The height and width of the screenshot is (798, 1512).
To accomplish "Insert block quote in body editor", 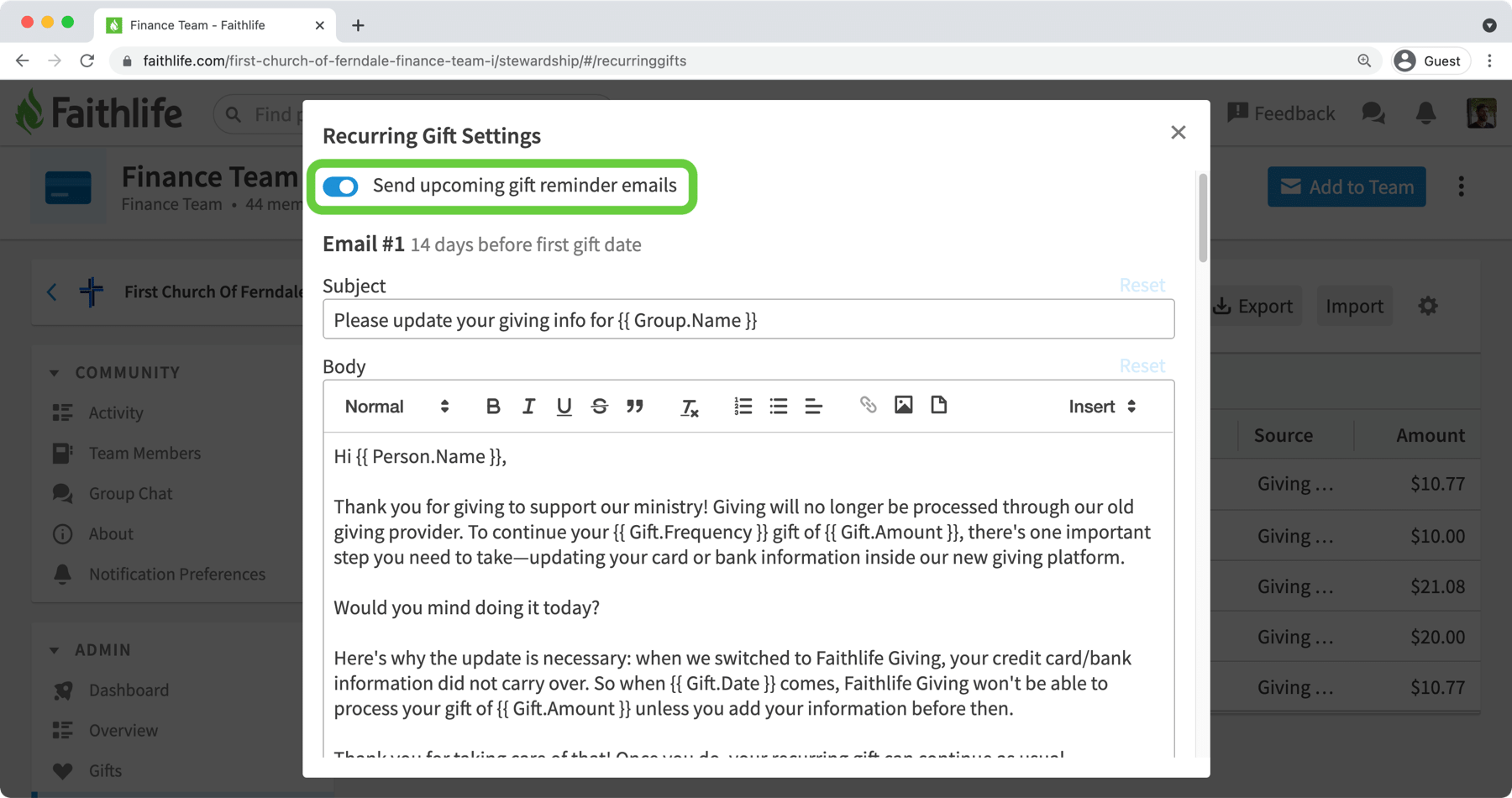I will click(635, 407).
